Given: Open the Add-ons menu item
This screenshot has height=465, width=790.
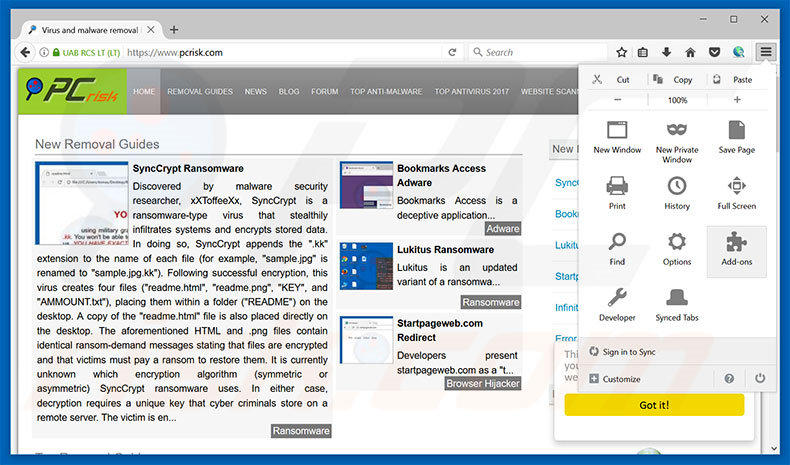Looking at the screenshot, I should point(736,251).
